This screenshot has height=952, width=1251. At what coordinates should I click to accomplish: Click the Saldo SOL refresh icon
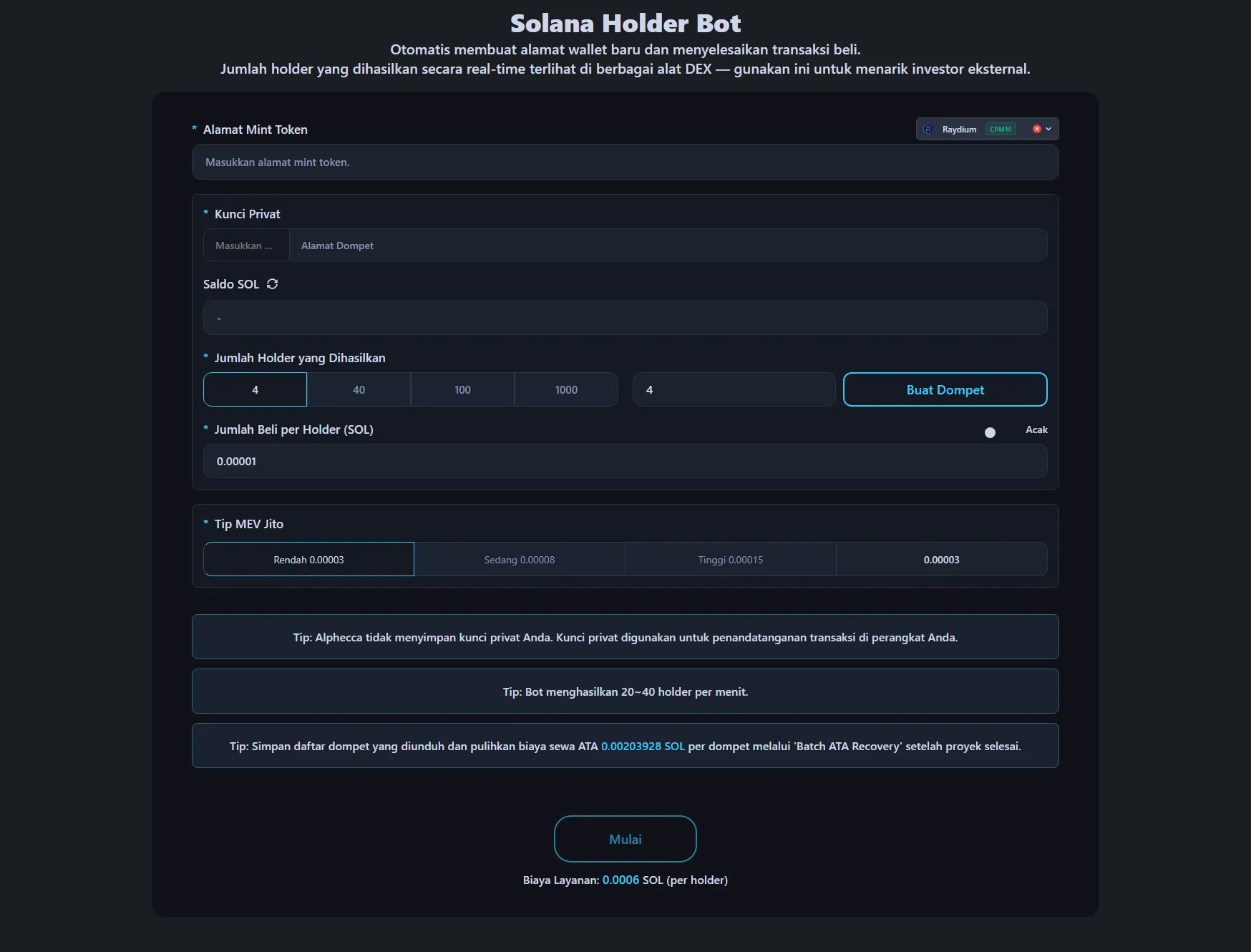tap(272, 284)
